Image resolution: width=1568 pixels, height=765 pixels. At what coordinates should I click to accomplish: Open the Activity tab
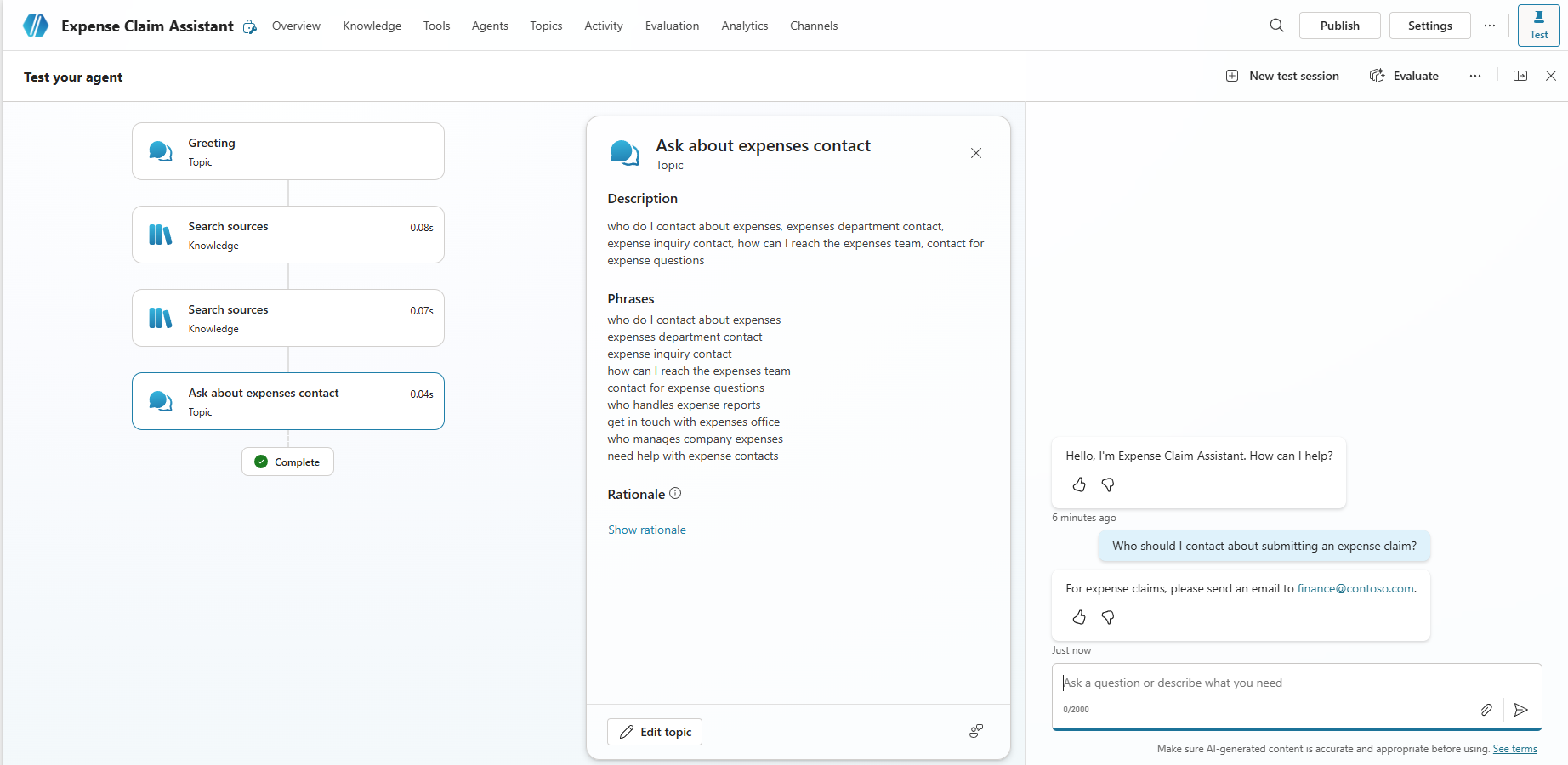pos(604,25)
